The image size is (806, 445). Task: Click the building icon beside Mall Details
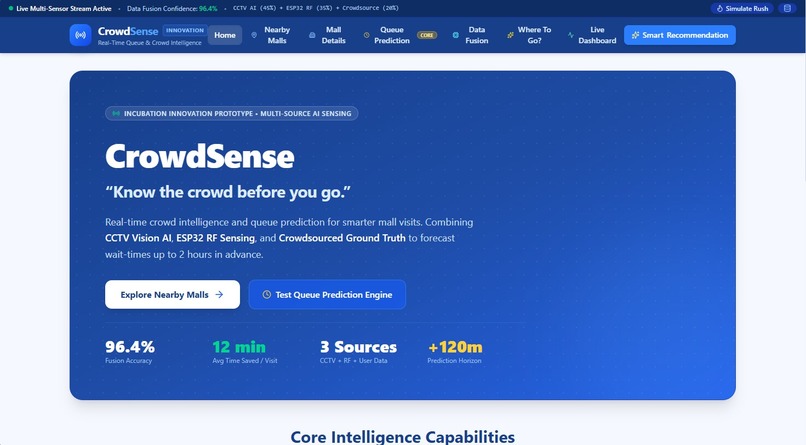click(x=312, y=35)
